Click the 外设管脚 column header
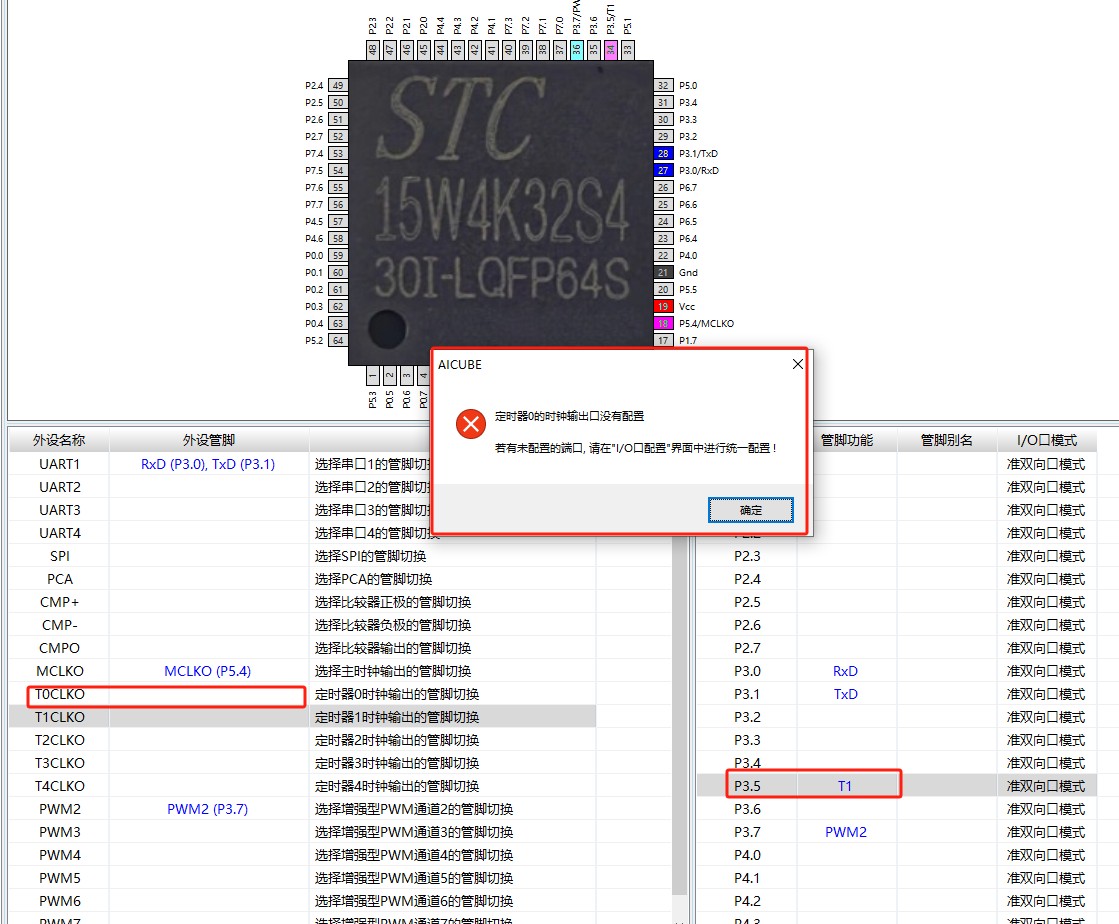 (x=208, y=440)
